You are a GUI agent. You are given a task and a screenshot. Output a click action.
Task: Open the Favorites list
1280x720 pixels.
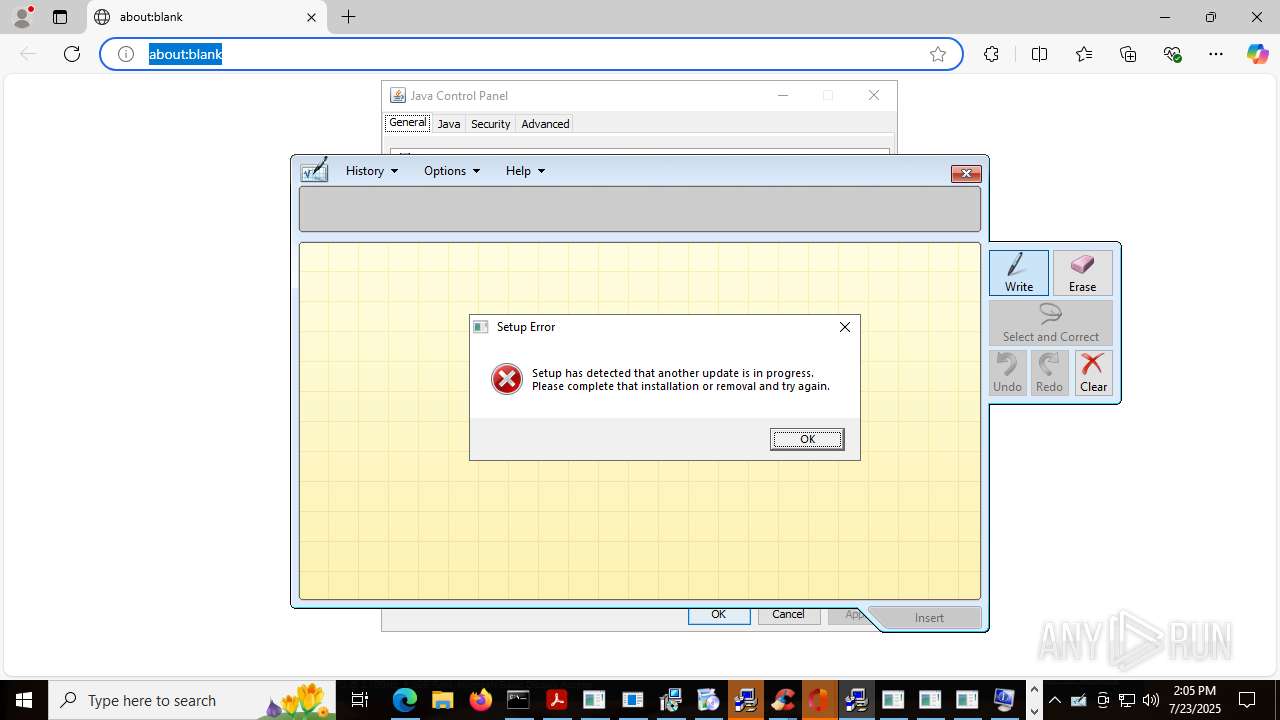point(1084,54)
